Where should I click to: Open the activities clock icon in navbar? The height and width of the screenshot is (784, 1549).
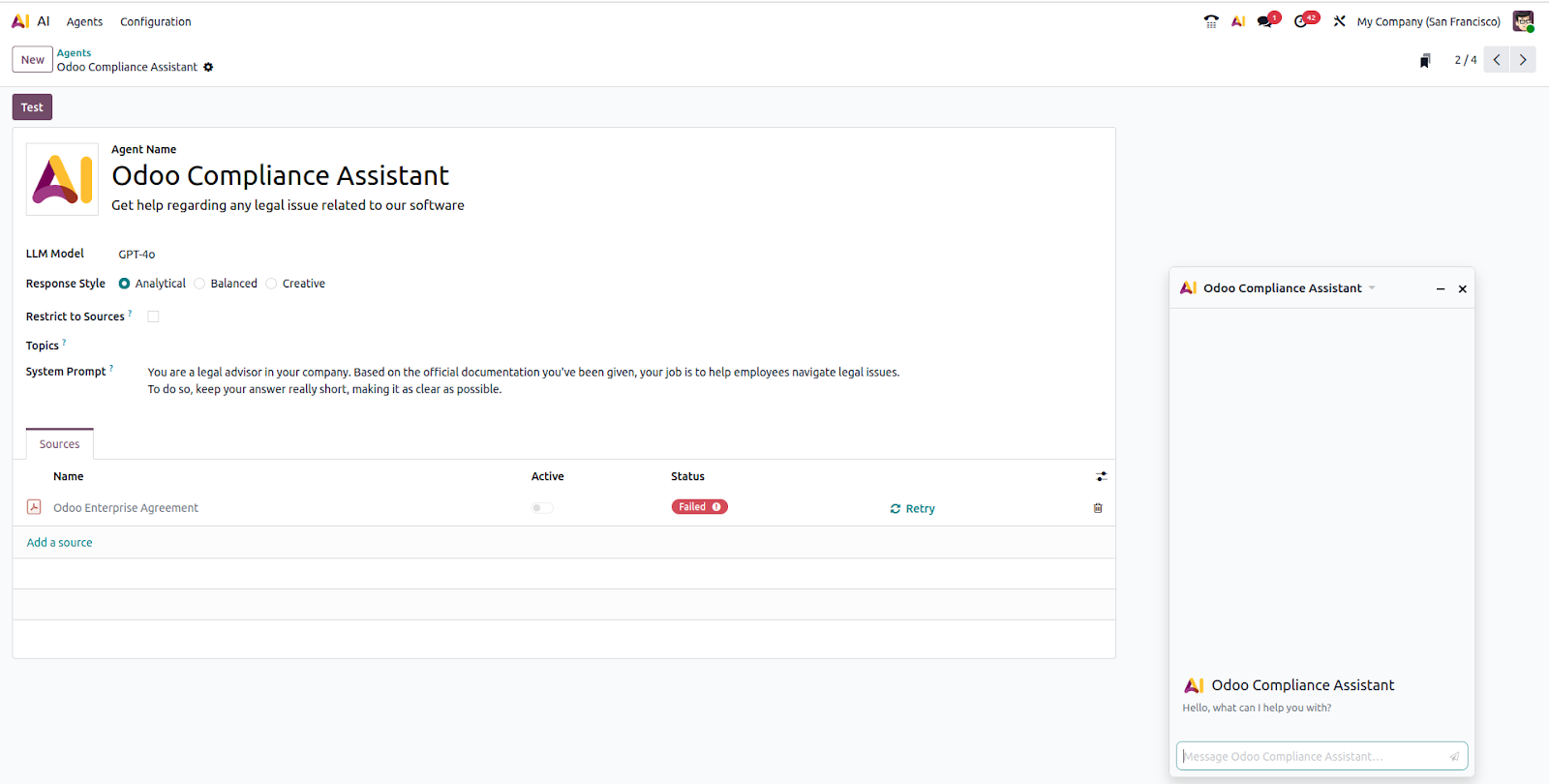click(x=1302, y=21)
